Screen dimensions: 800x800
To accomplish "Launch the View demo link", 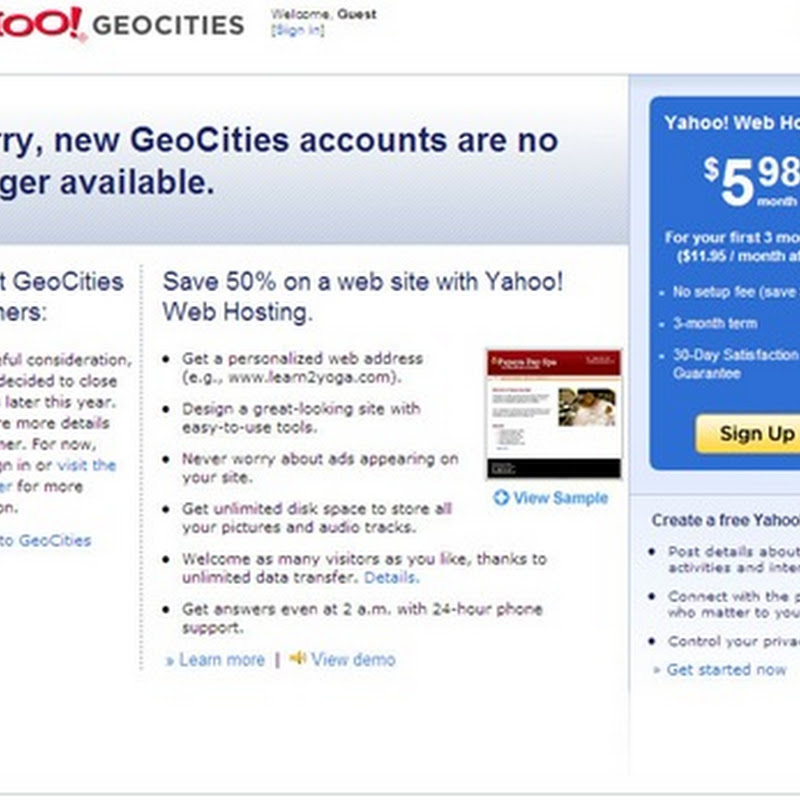I will [353, 659].
